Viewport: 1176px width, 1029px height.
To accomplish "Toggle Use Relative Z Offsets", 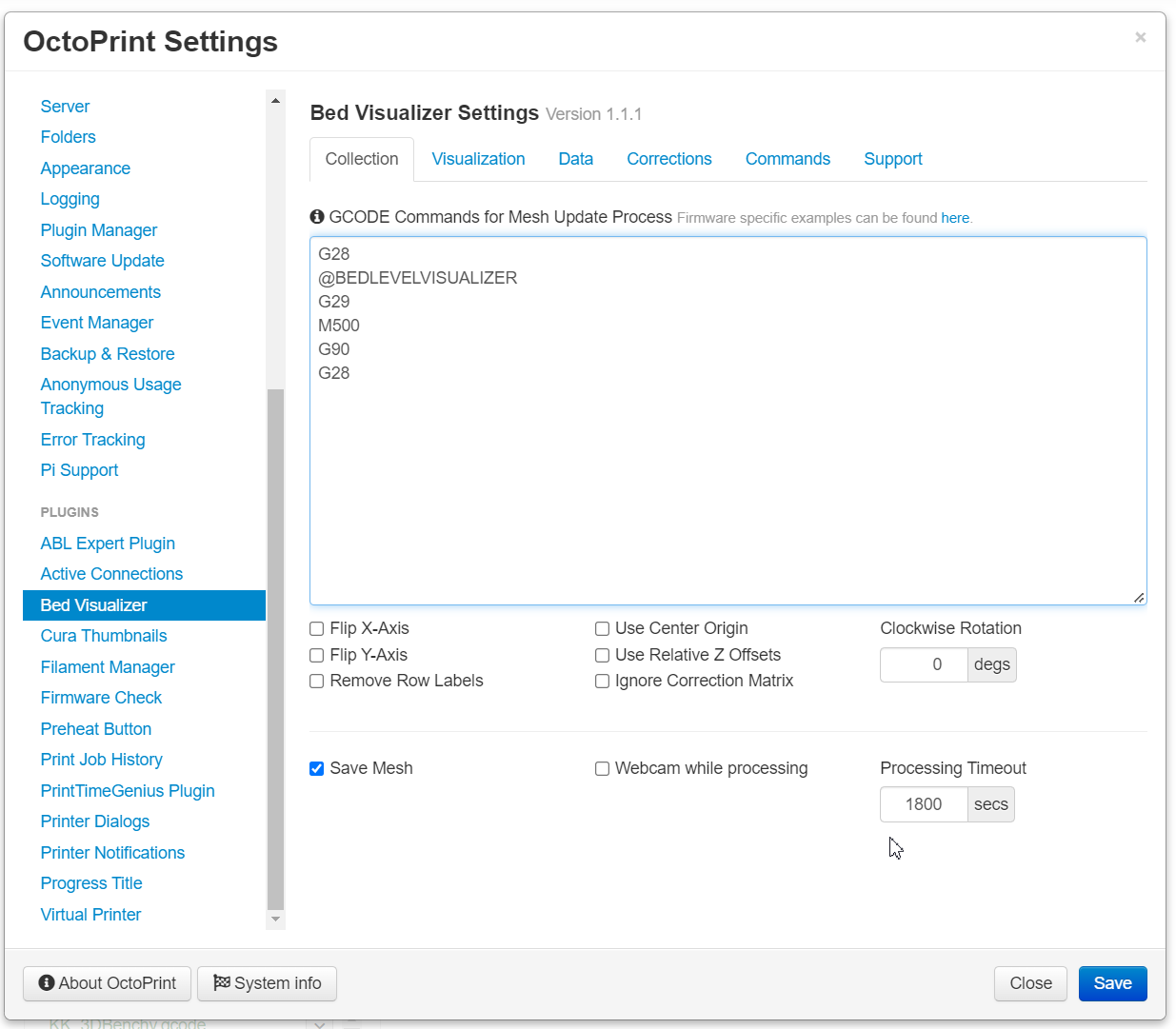I will 602,655.
